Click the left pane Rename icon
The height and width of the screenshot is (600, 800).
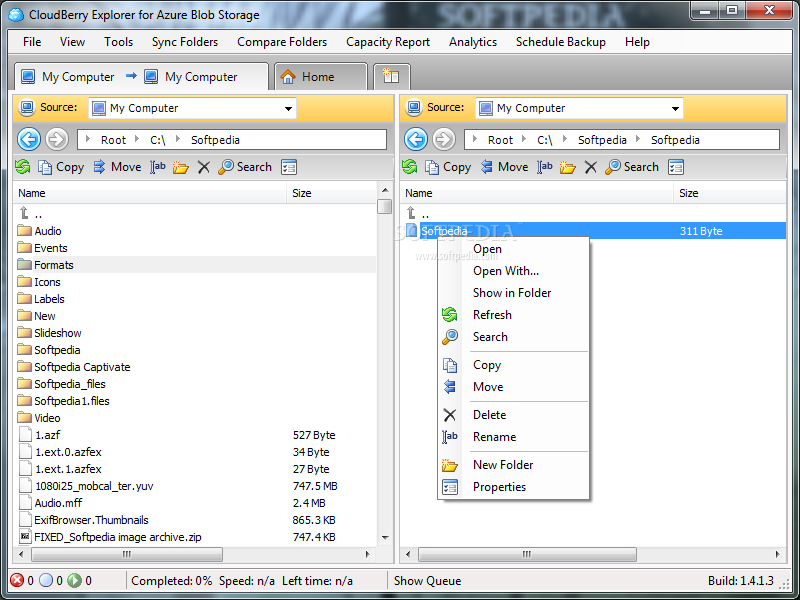pyautogui.click(x=158, y=167)
